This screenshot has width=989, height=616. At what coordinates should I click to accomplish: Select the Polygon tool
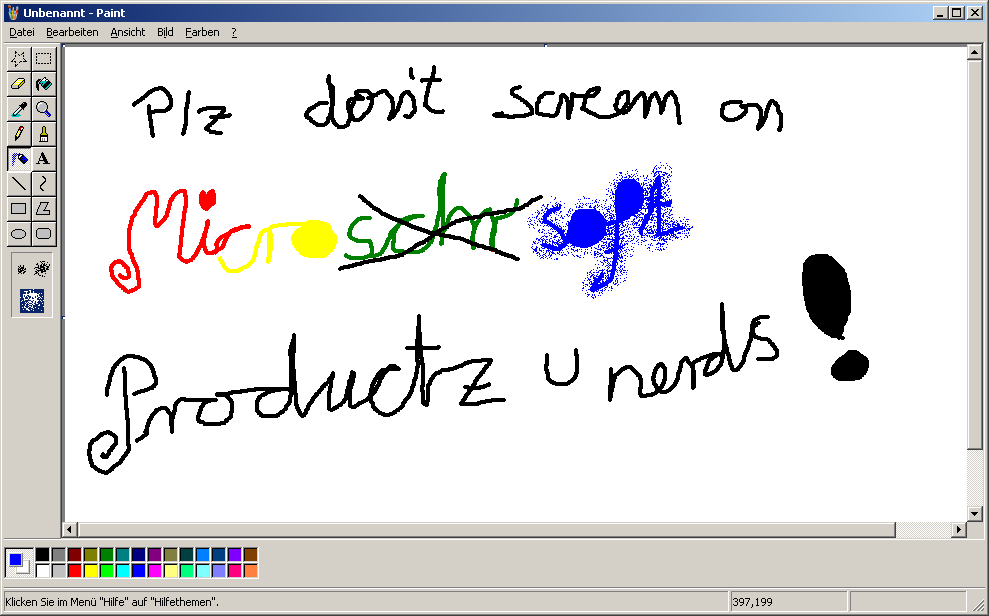(x=43, y=208)
